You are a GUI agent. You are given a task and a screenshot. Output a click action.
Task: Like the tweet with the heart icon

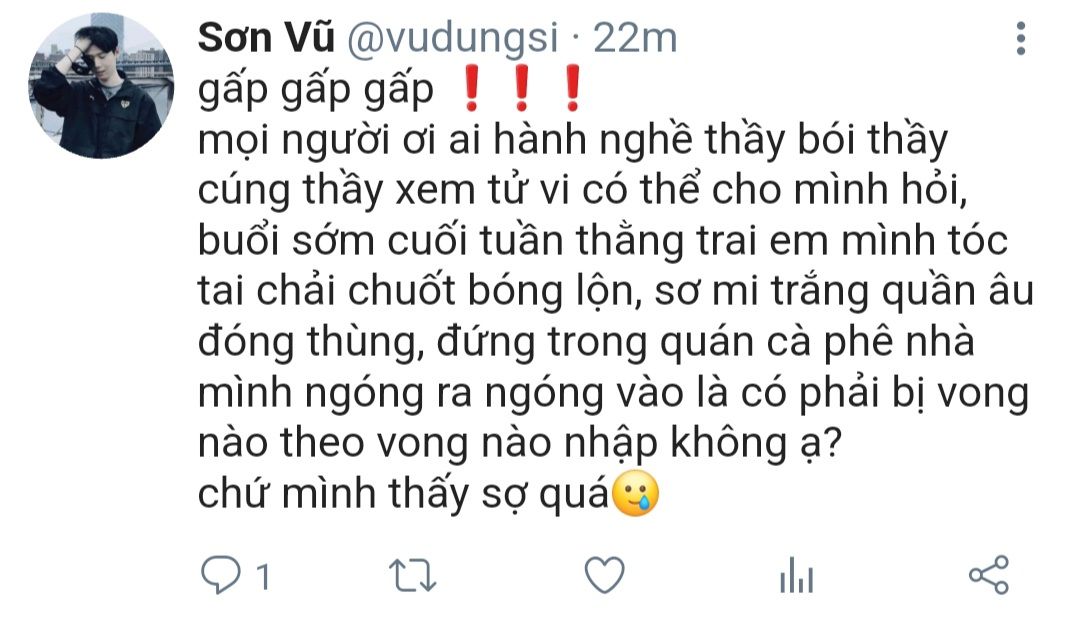click(604, 574)
